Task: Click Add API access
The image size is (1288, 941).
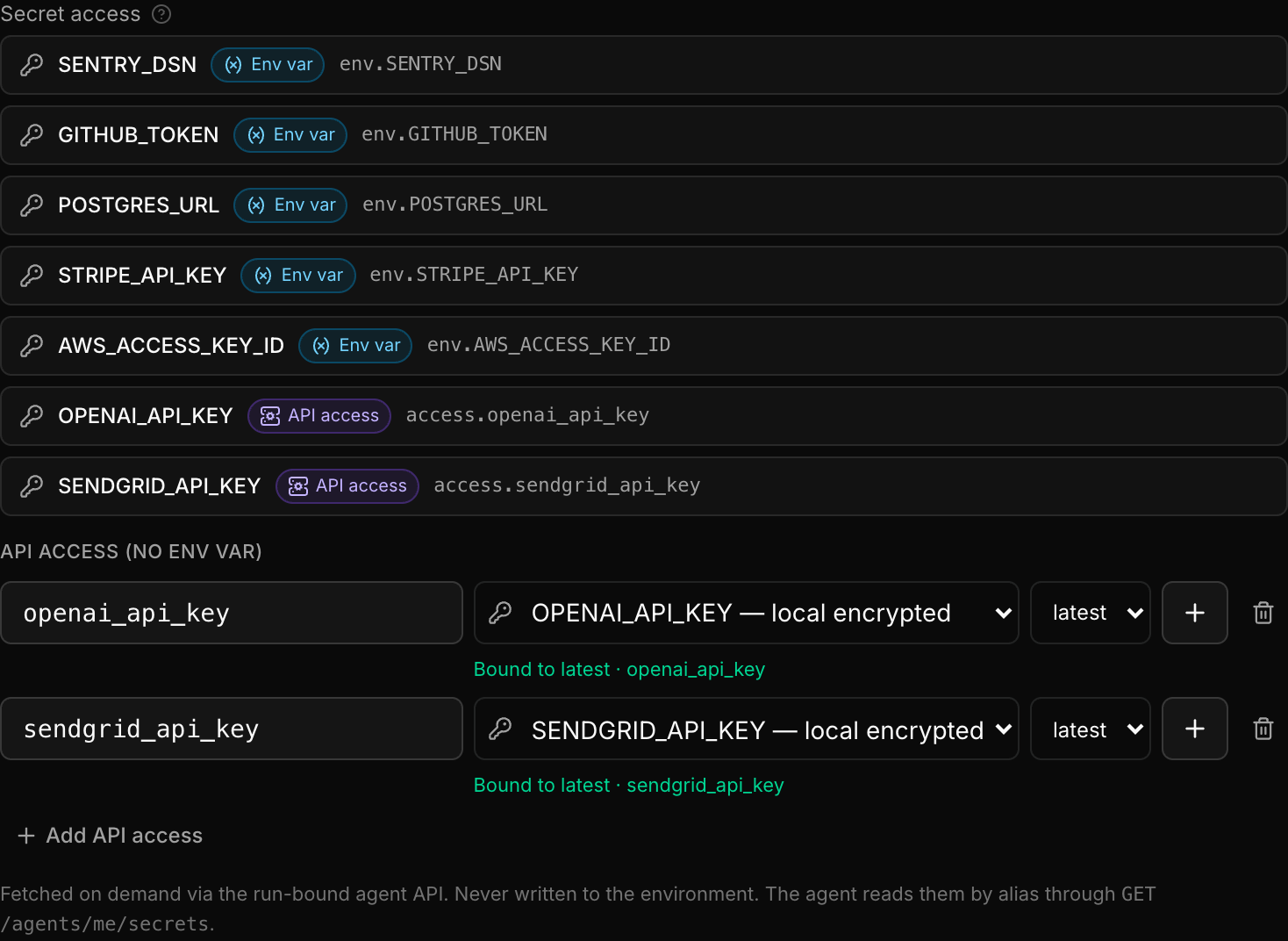Action: point(111,836)
